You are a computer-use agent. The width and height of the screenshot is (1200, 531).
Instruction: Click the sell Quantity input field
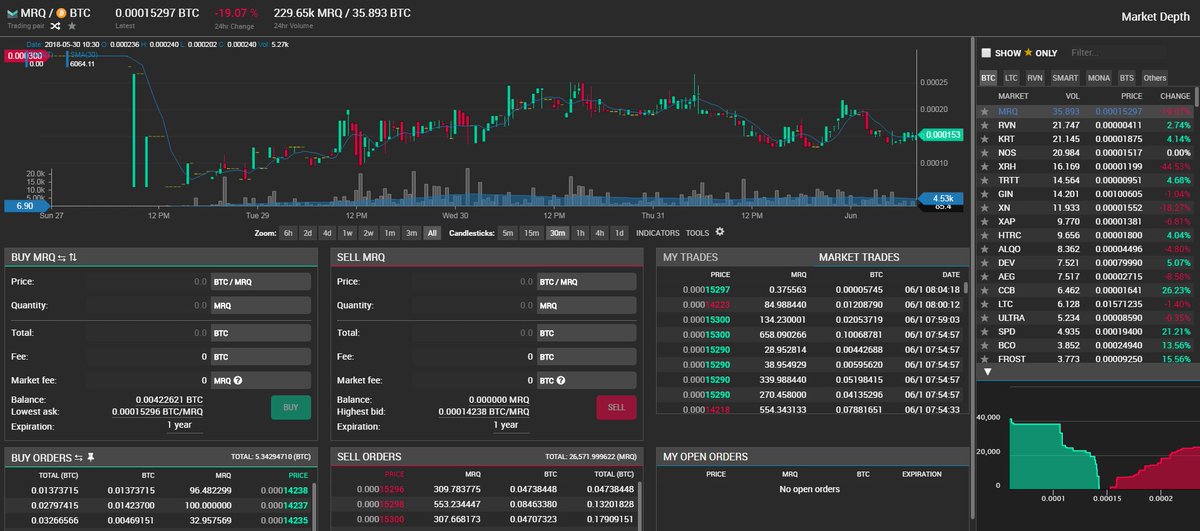tap(474, 305)
